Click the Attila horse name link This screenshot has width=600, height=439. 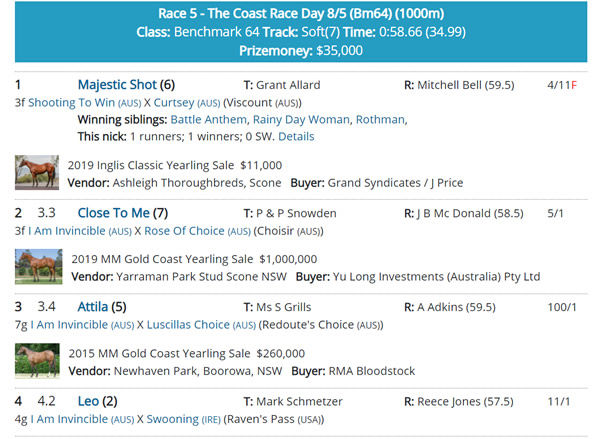tap(93, 307)
